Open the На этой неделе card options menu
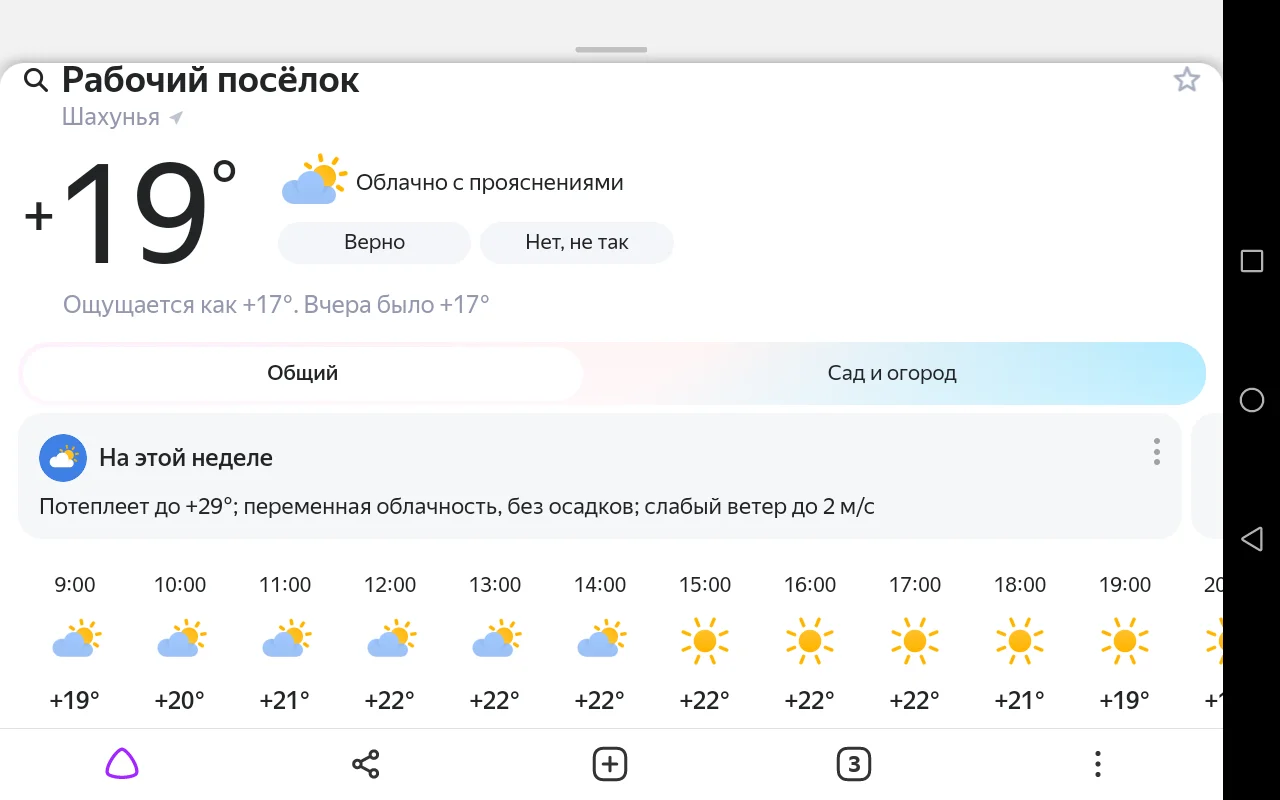This screenshot has height=800, width=1280. coord(1155,452)
